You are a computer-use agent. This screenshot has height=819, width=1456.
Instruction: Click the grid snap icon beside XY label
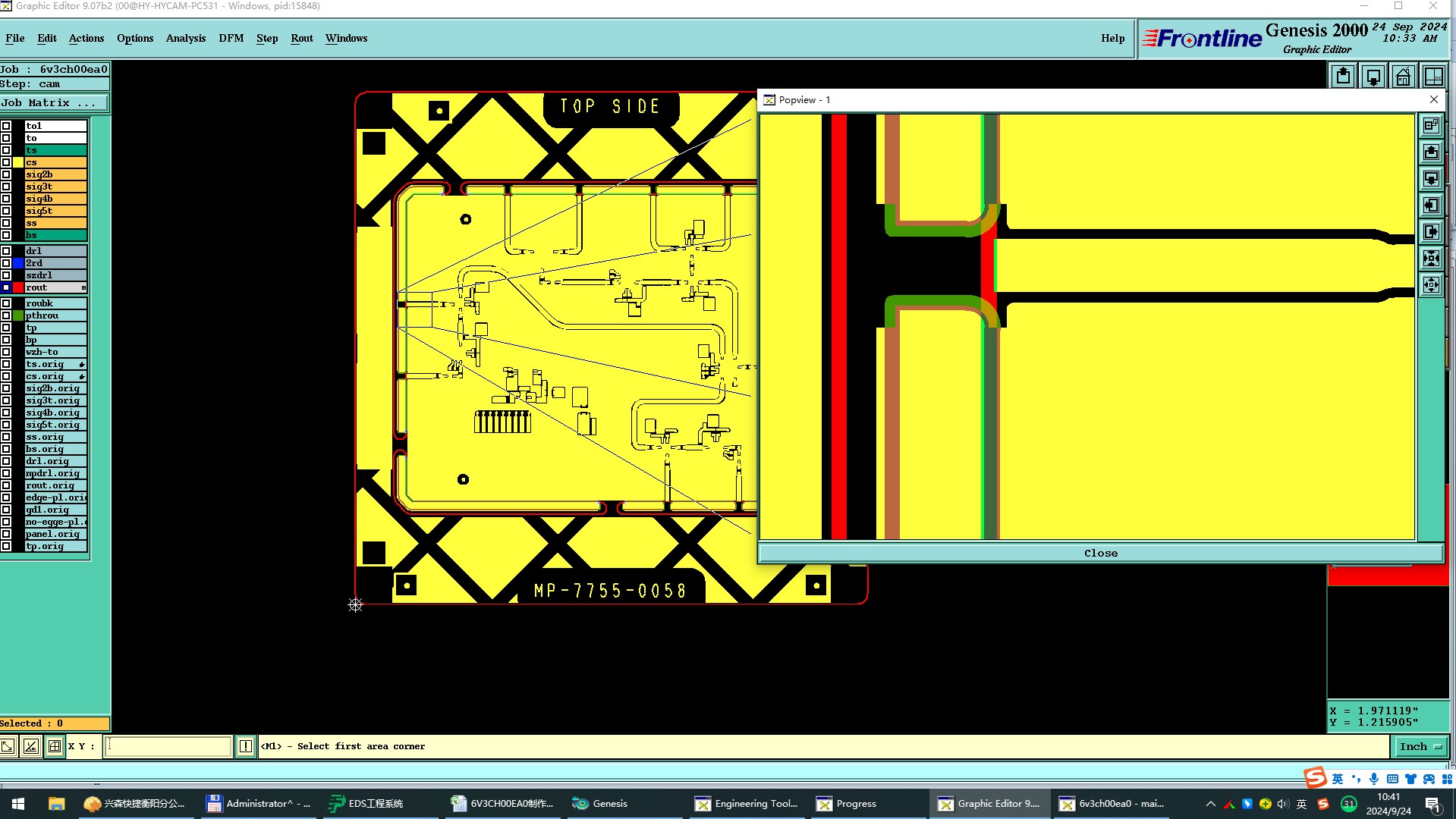(x=55, y=746)
